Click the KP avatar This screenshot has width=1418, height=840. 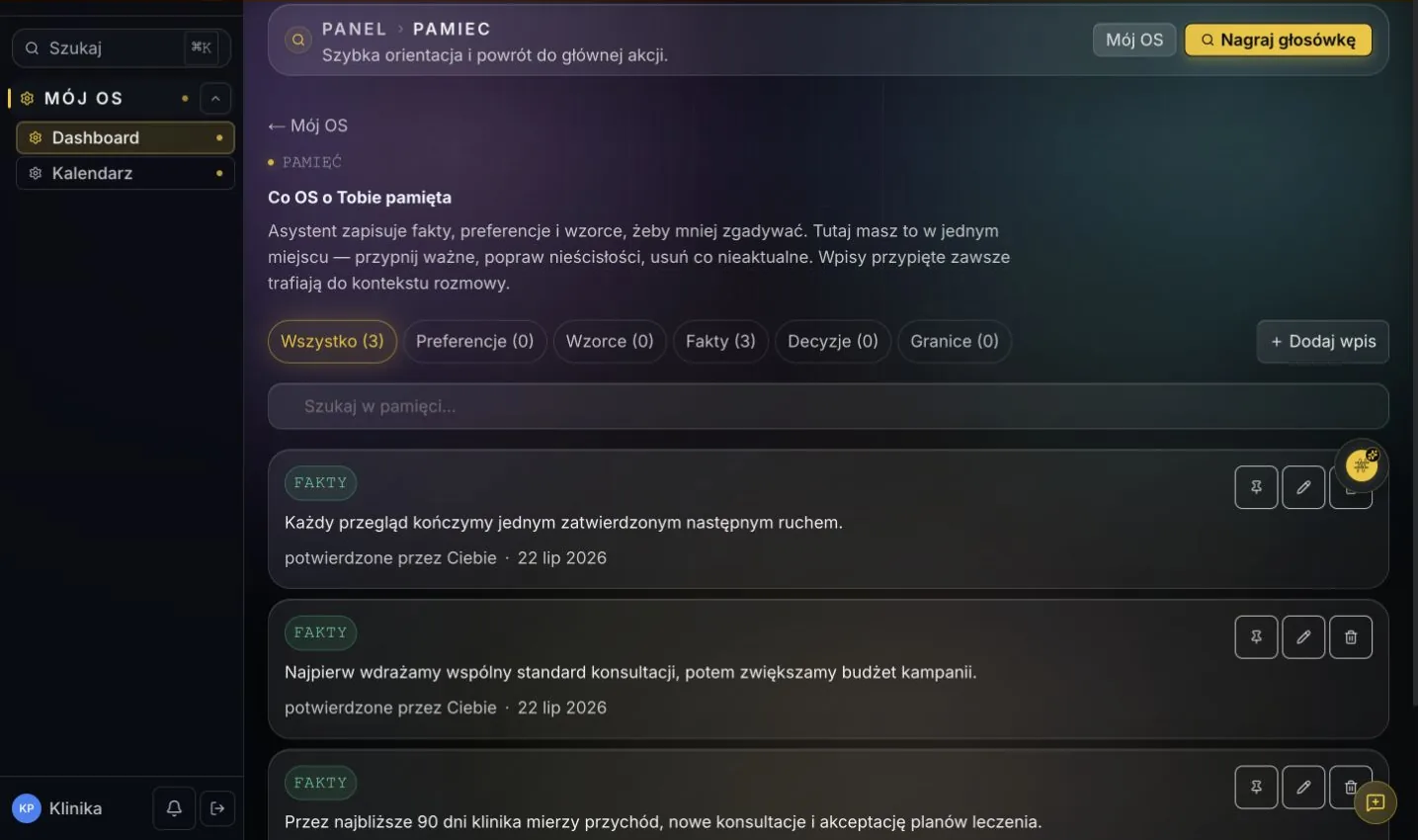[27, 808]
